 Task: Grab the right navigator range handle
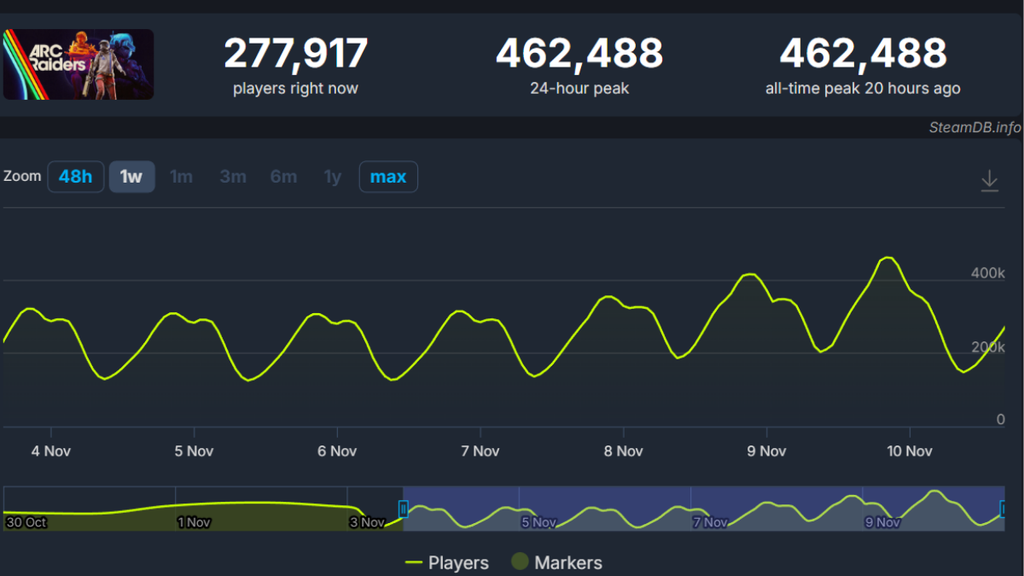click(1003, 509)
